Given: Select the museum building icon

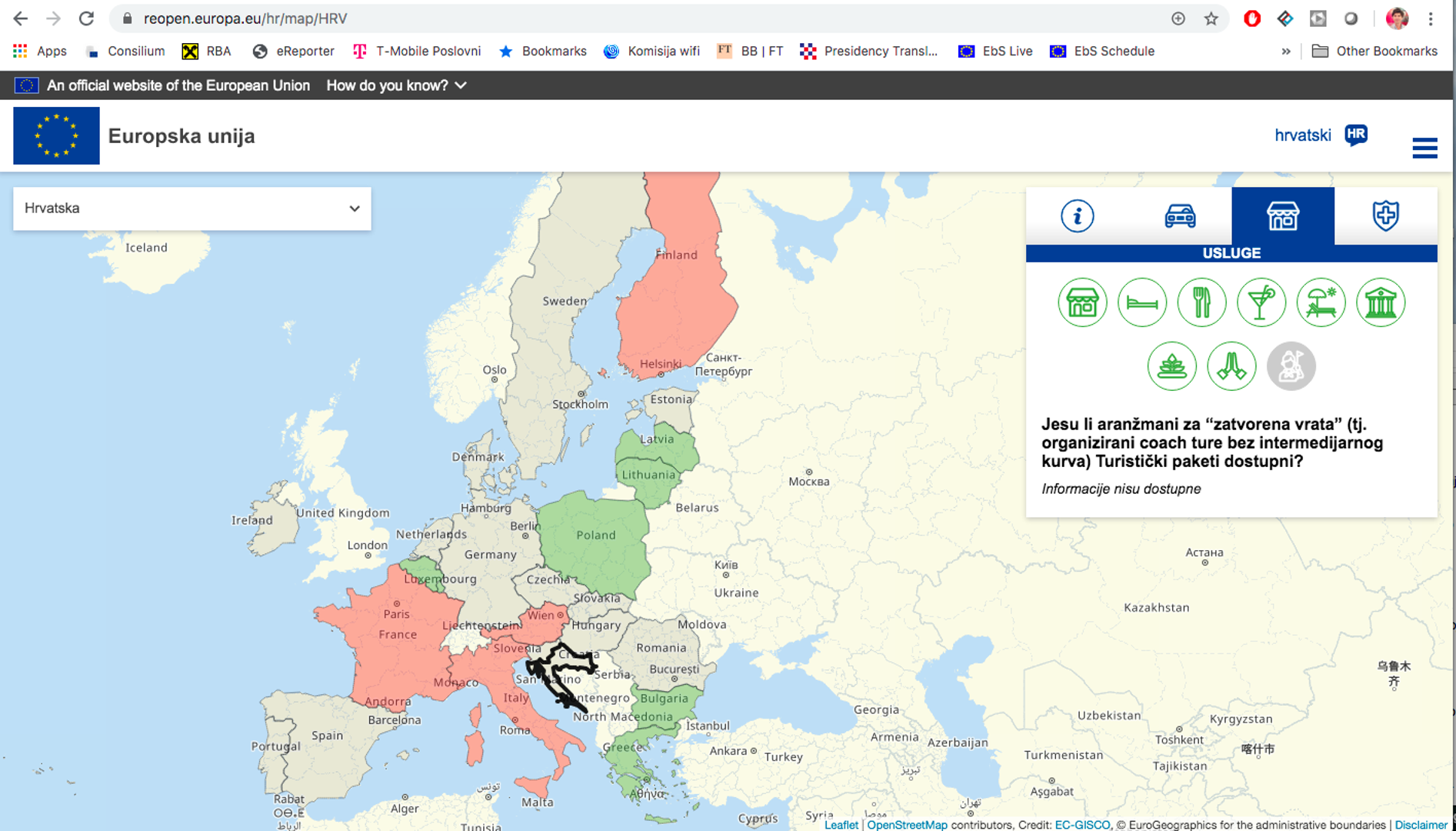Looking at the screenshot, I should 1381,303.
